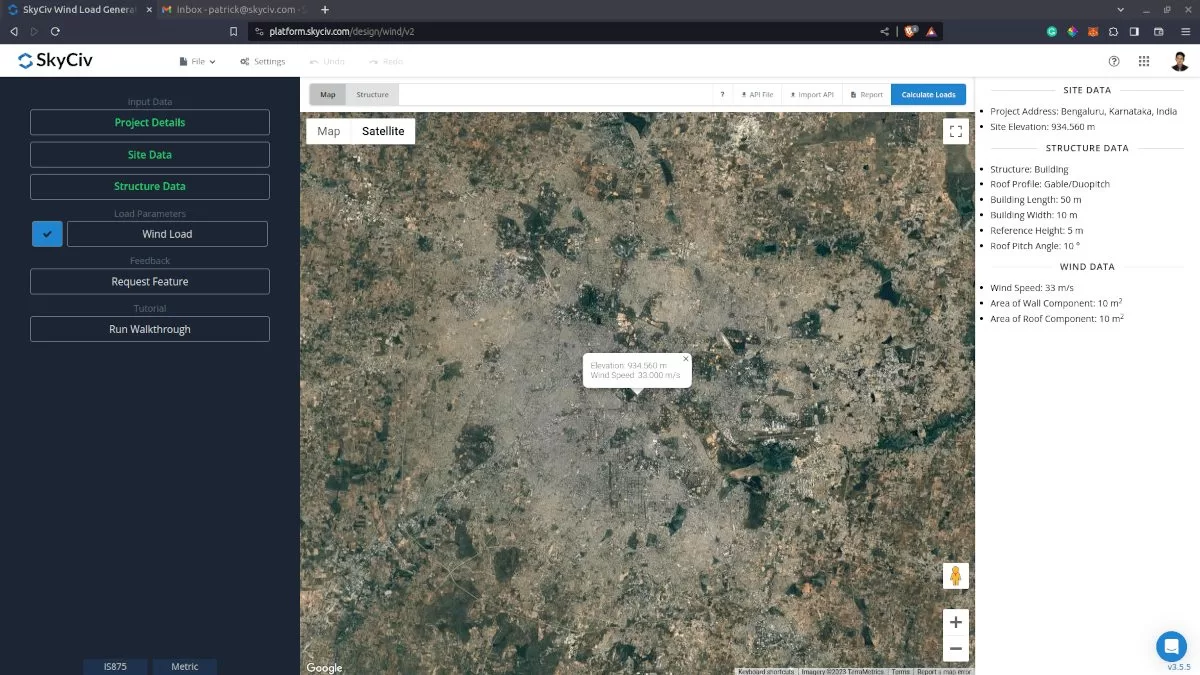Switch map to Satellite view

tap(383, 131)
